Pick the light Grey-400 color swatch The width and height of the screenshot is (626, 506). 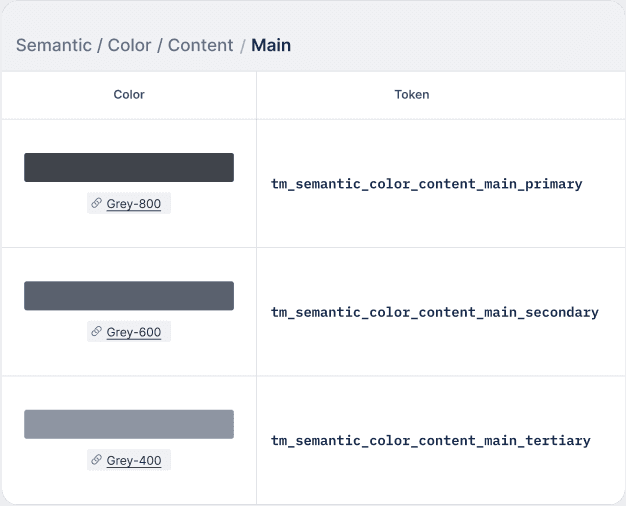pos(129,424)
